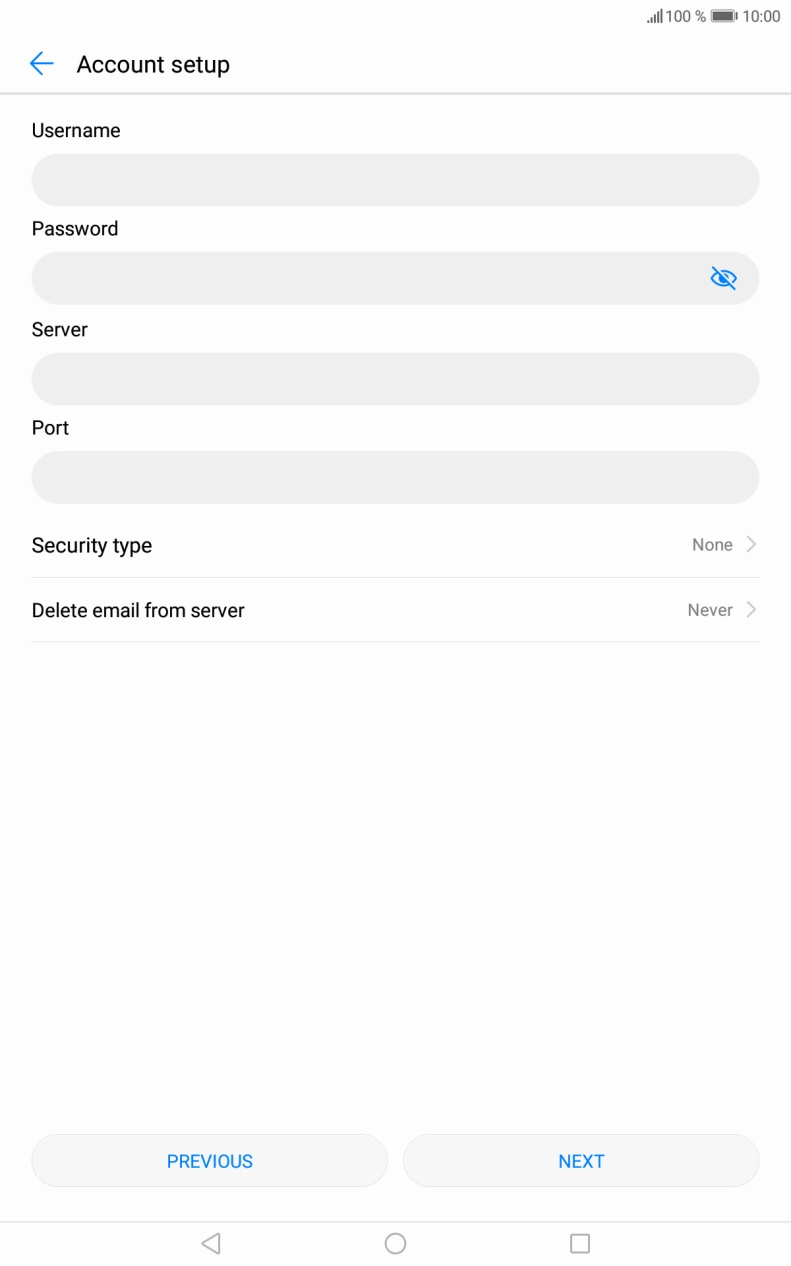791x1266 pixels.
Task: Select the Server text field
Action: click(395, 379)
